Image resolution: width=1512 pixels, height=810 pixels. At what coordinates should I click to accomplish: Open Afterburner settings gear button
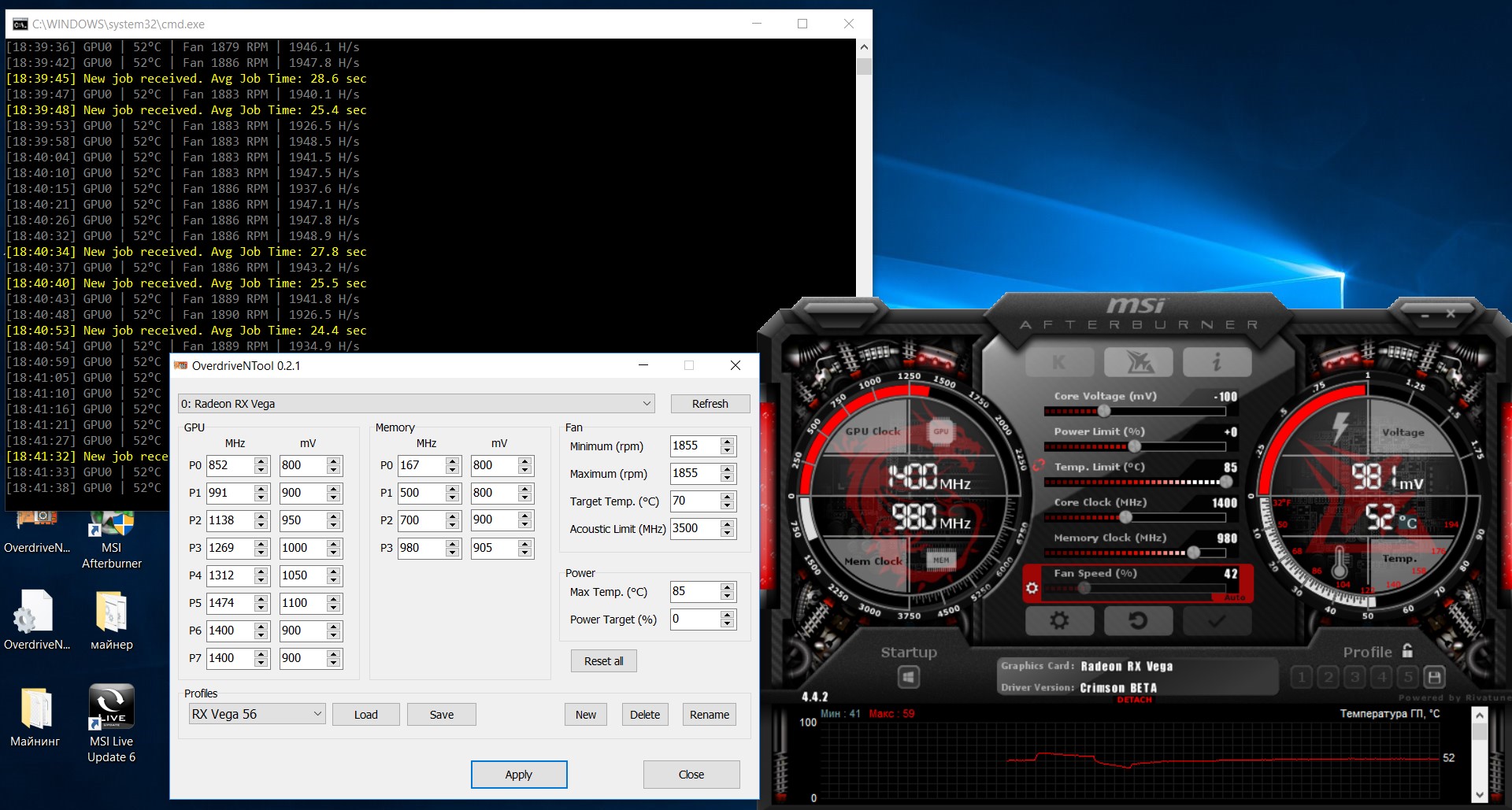tap(1059, 620)
